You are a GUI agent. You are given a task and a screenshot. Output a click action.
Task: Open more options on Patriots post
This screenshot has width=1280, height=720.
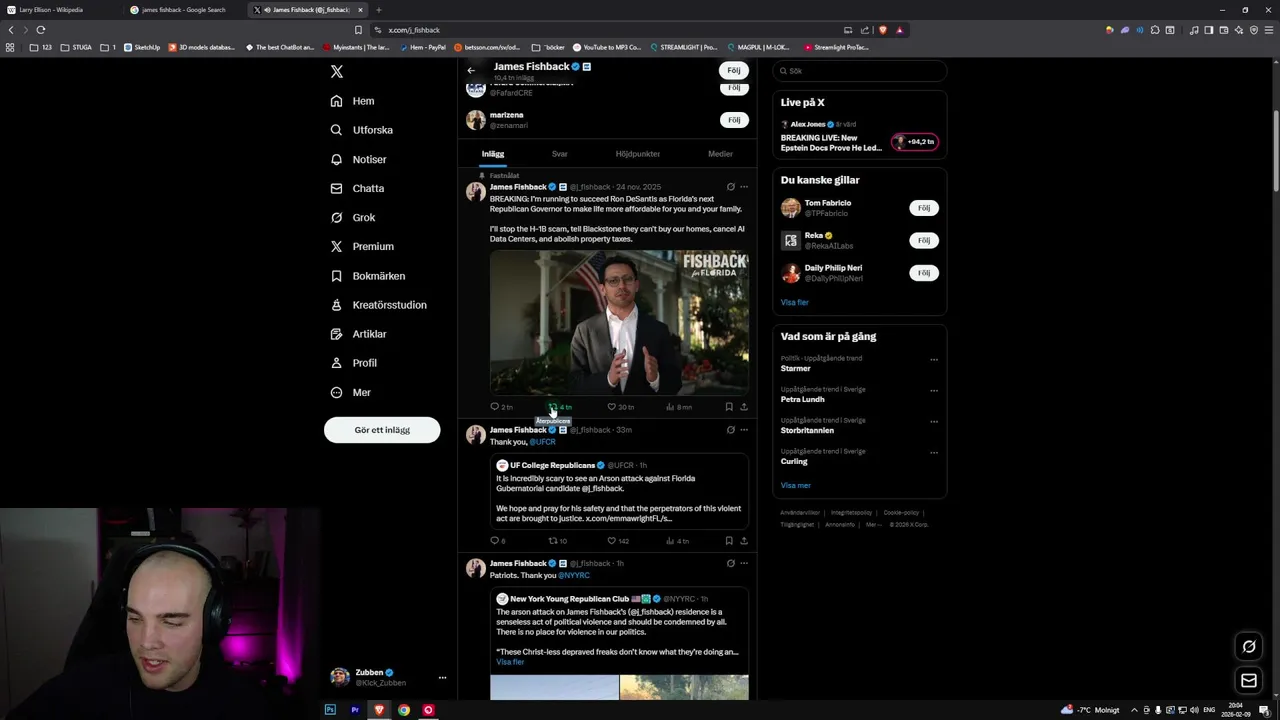(x=744, y=564)
